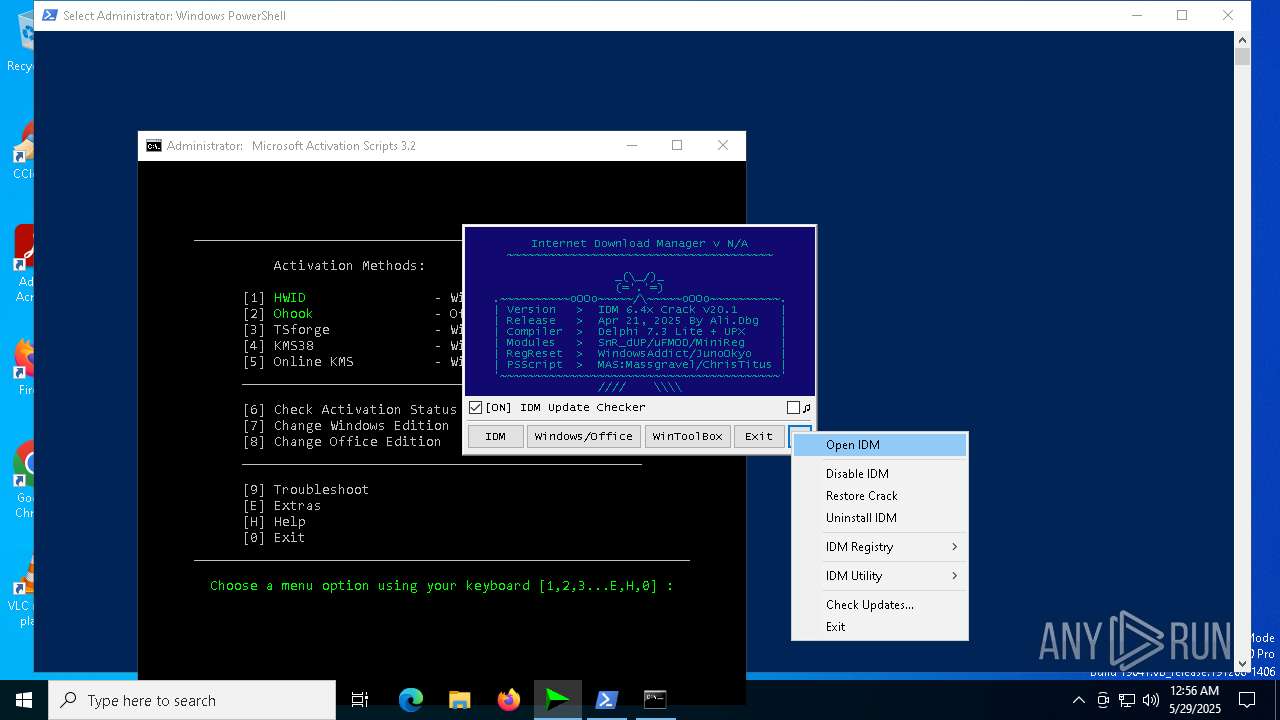Select Open IDM from context menu

point(880,445)
